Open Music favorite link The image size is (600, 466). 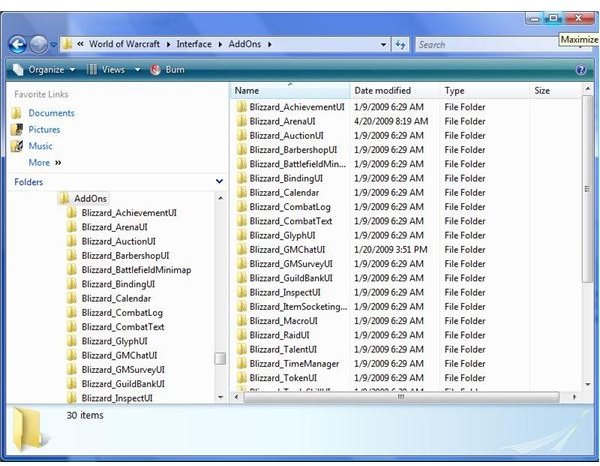pos(40,146)
